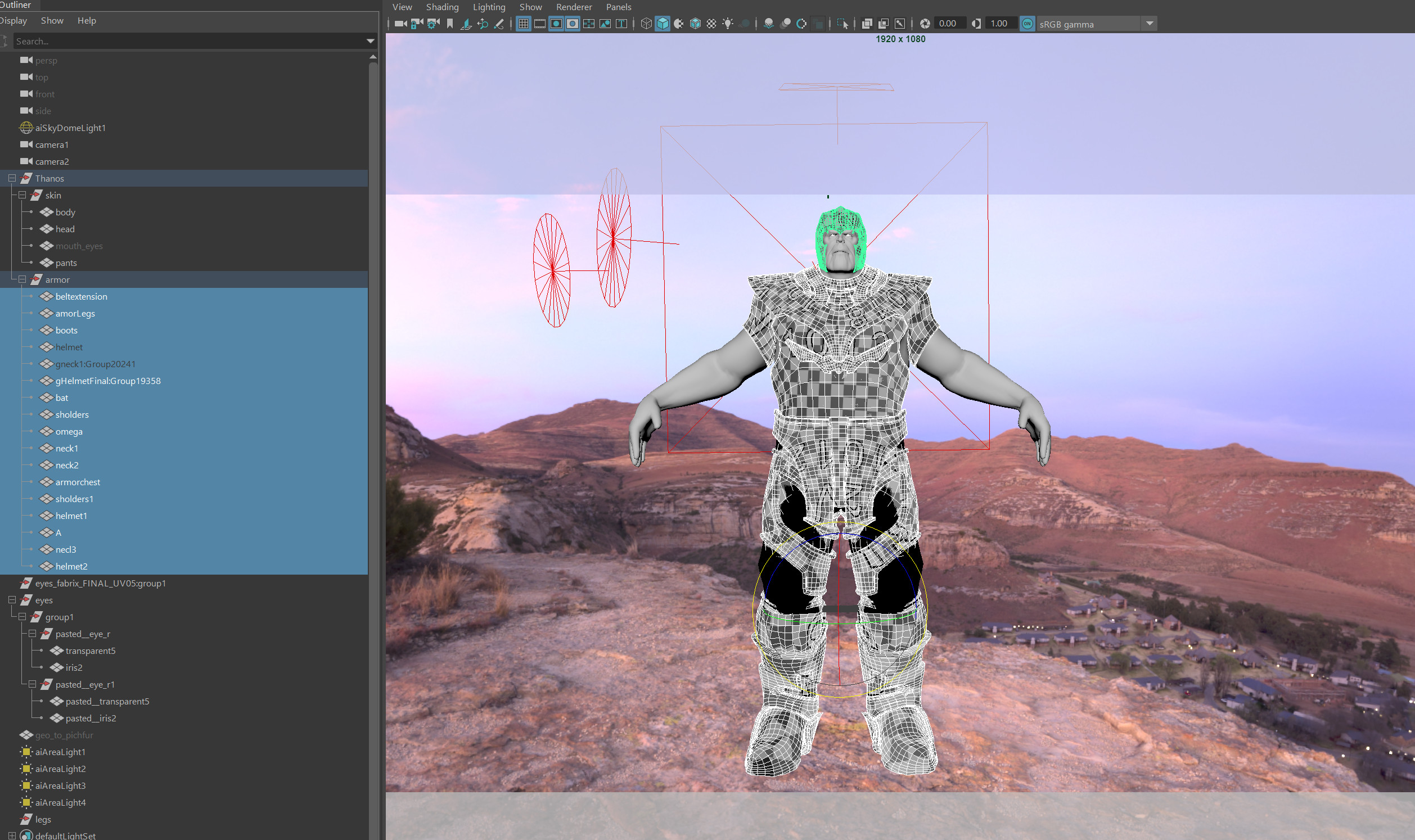
Task: Expand the defaultLightSet node
Action: pos(12,835)
